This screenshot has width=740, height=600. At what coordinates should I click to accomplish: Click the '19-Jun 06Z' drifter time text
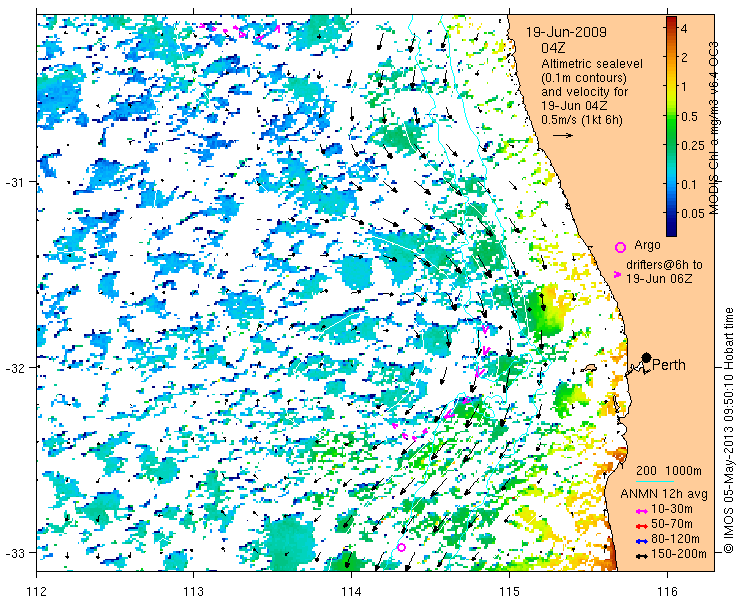pyautogui.click(x=659, y=279)
